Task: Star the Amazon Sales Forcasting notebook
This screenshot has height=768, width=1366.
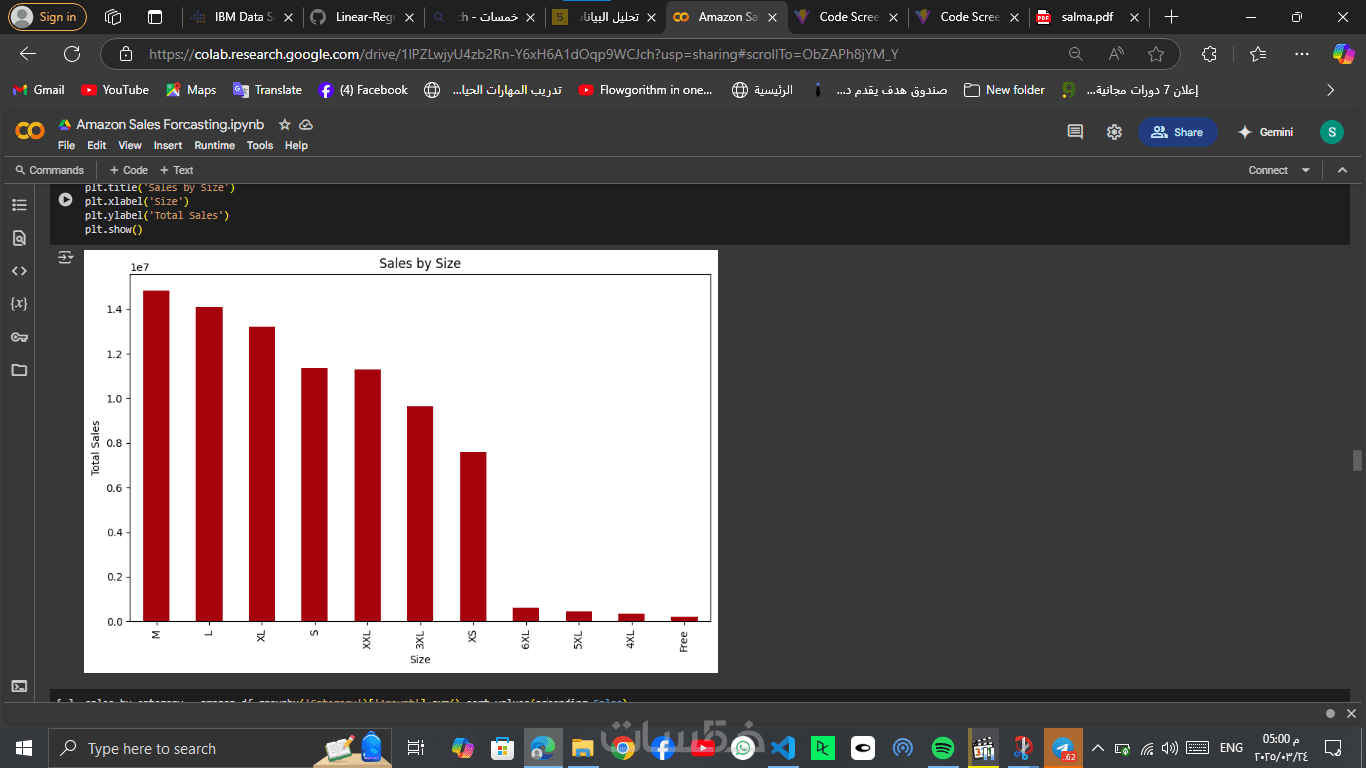Action: (x=285, y=125)
